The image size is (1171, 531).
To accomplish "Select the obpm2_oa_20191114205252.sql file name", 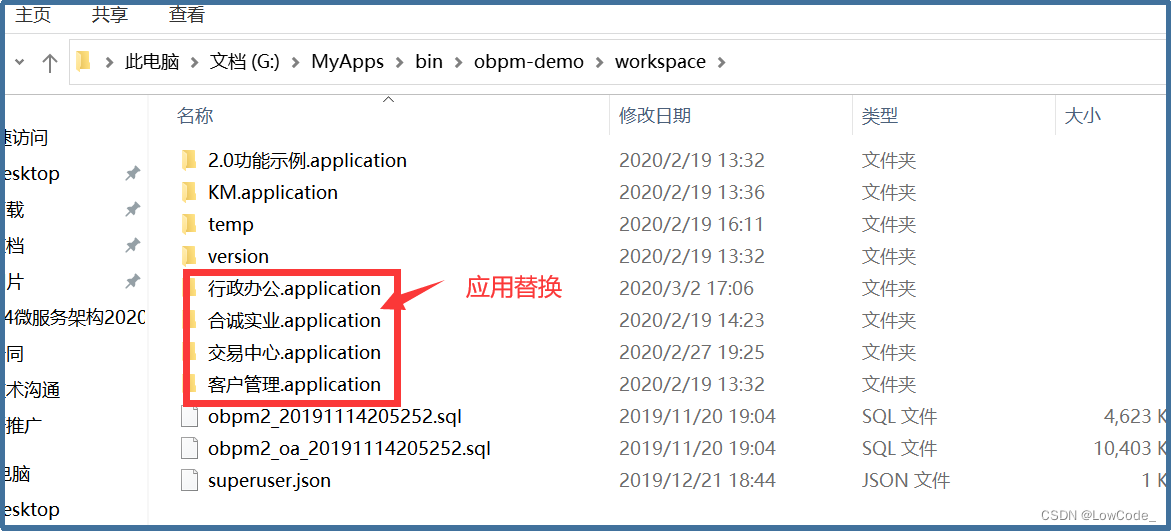I will click(350, 448).
